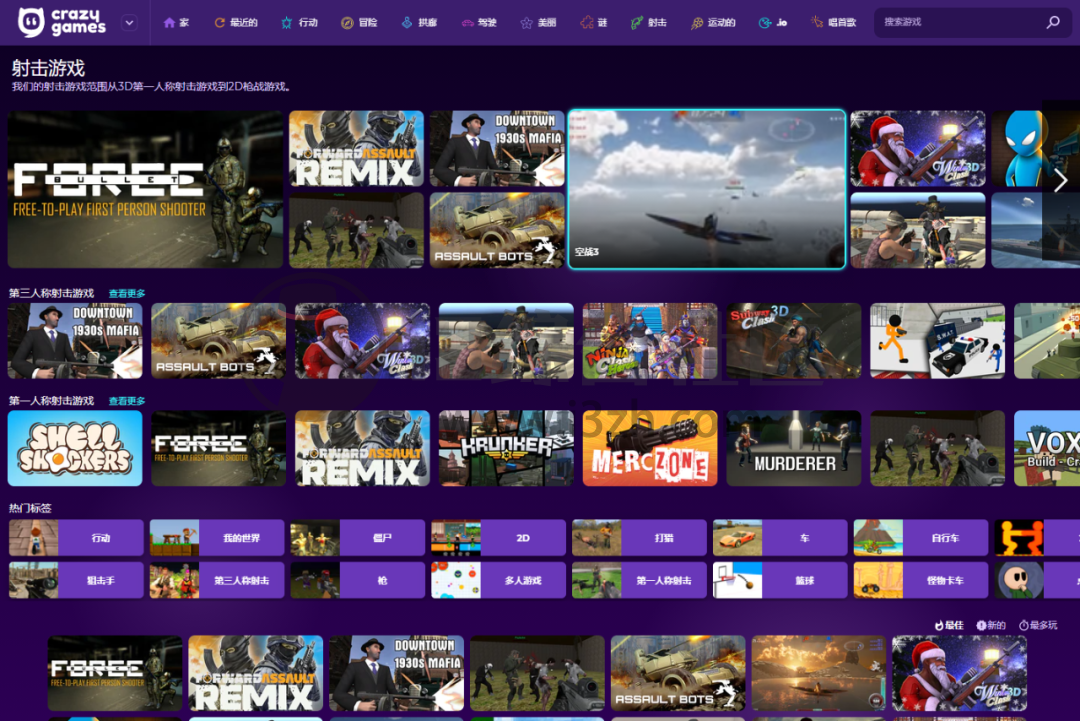This screenshot has width=1080, height=721.
Task: Select the 狙击手 sniper tag
Action: coord(76,581)
